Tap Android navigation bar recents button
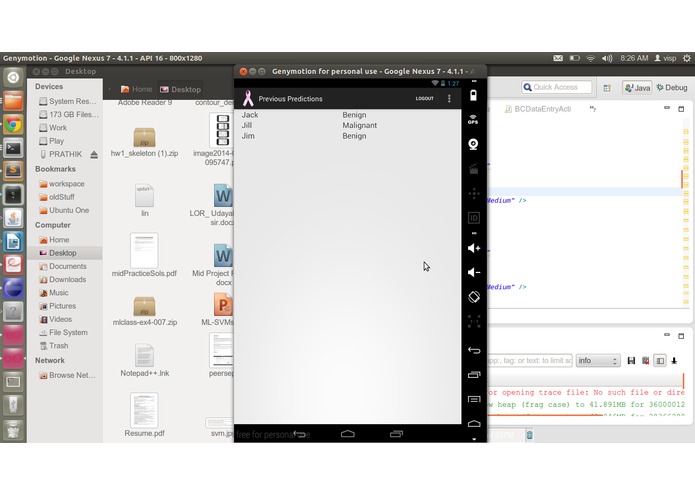Screen dimensions: 695x494 tap(396, 434)
